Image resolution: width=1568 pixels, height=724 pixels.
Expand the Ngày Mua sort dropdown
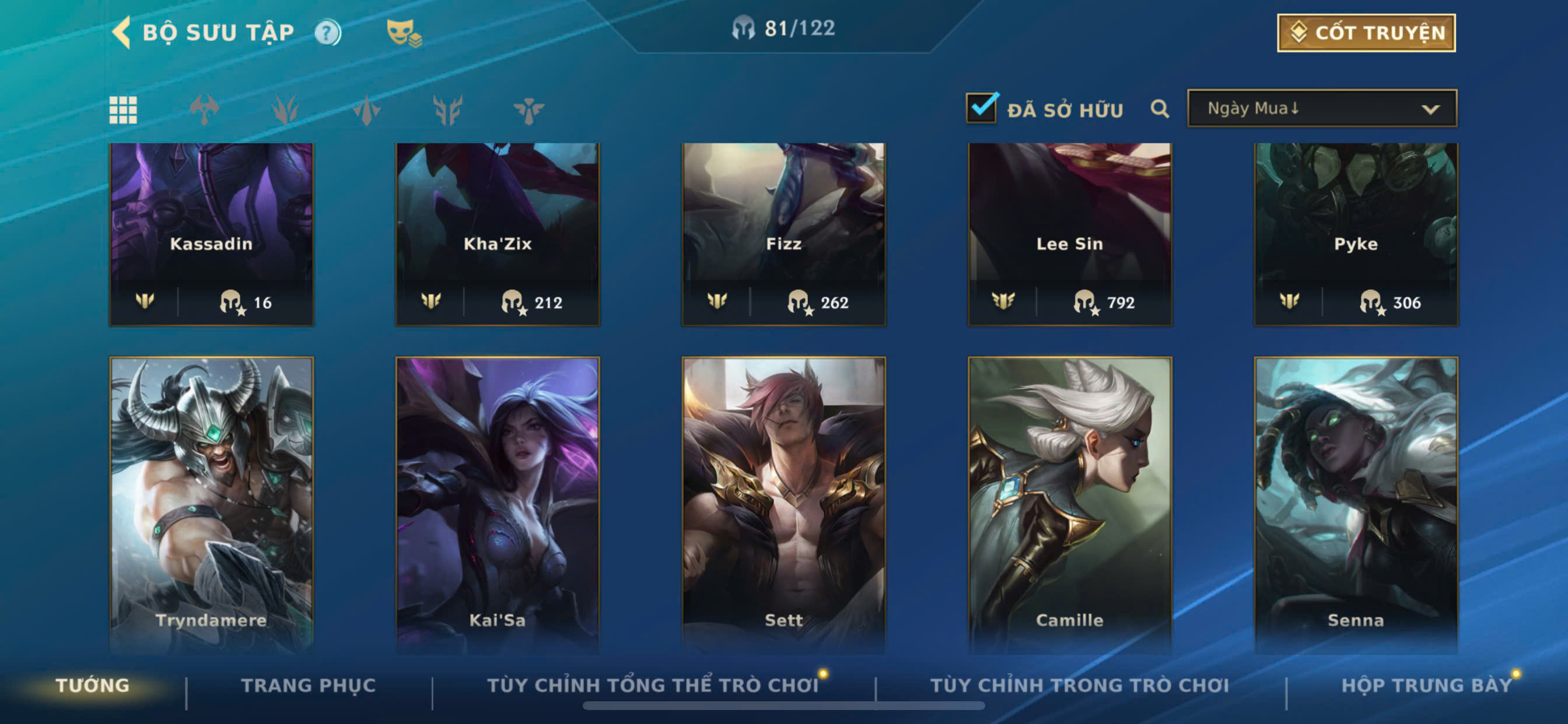click(x=1321, y=108)
